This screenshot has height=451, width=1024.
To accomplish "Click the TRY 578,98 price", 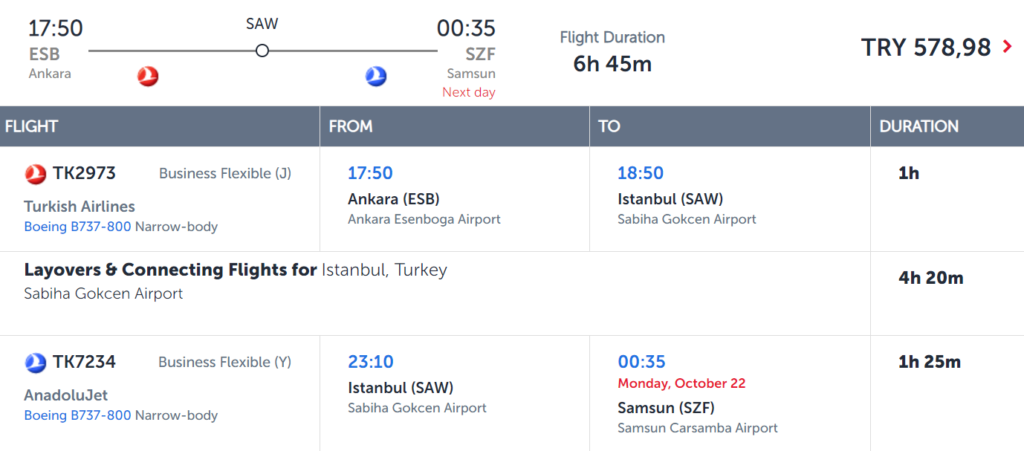I will [x=926, y=47].
